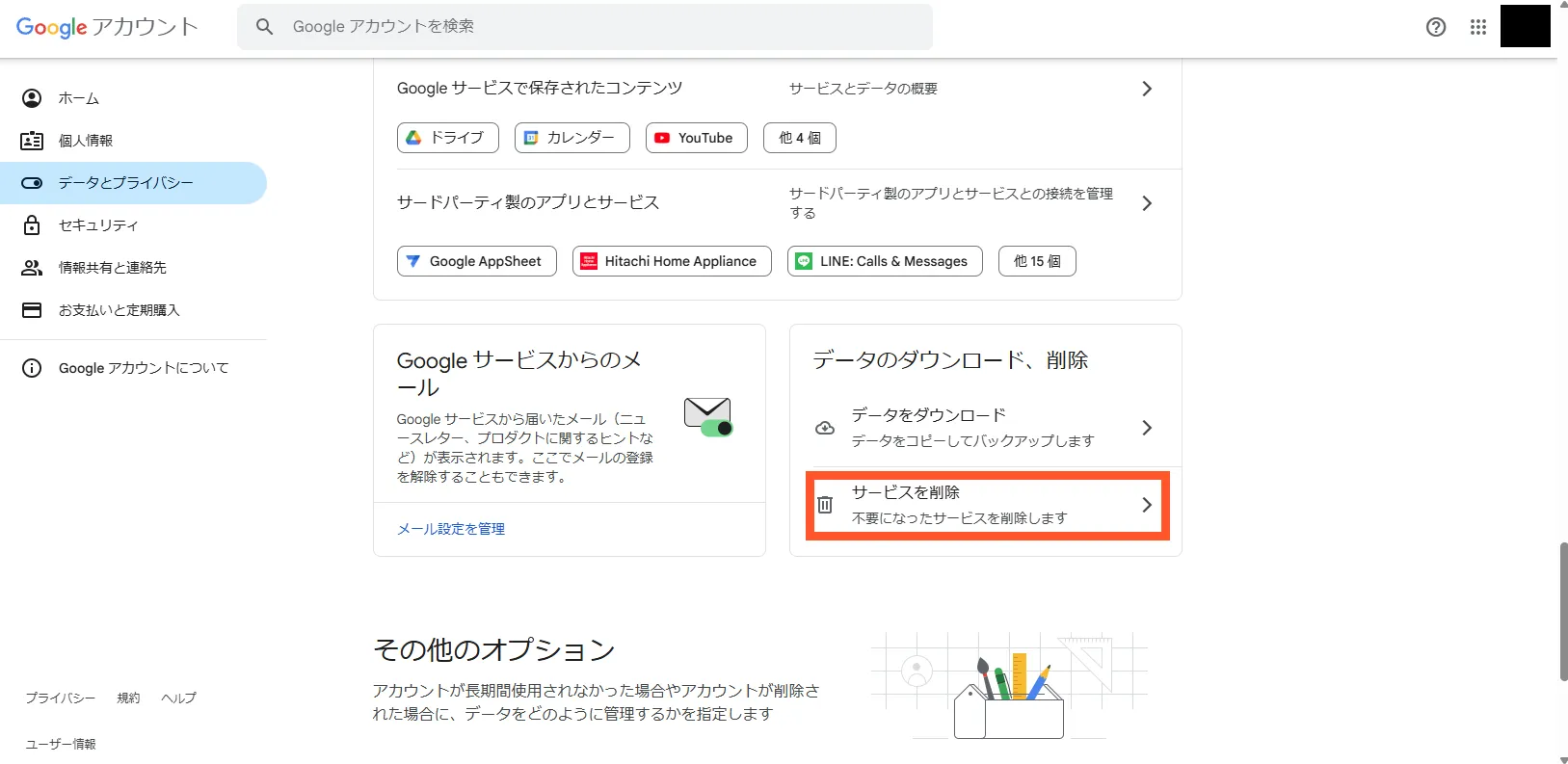Click the help question mark icon

pyautogui.click(x=1435, y=27)
